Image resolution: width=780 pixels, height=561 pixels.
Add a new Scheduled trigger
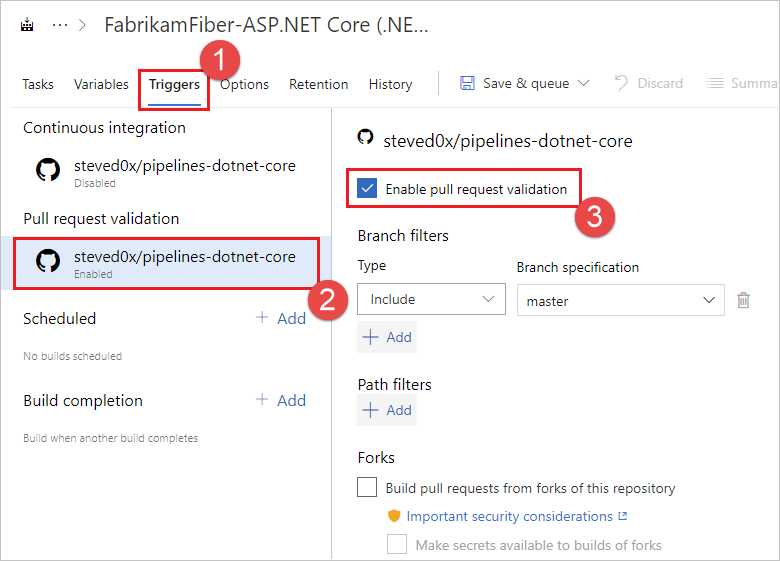coord(281,318)
